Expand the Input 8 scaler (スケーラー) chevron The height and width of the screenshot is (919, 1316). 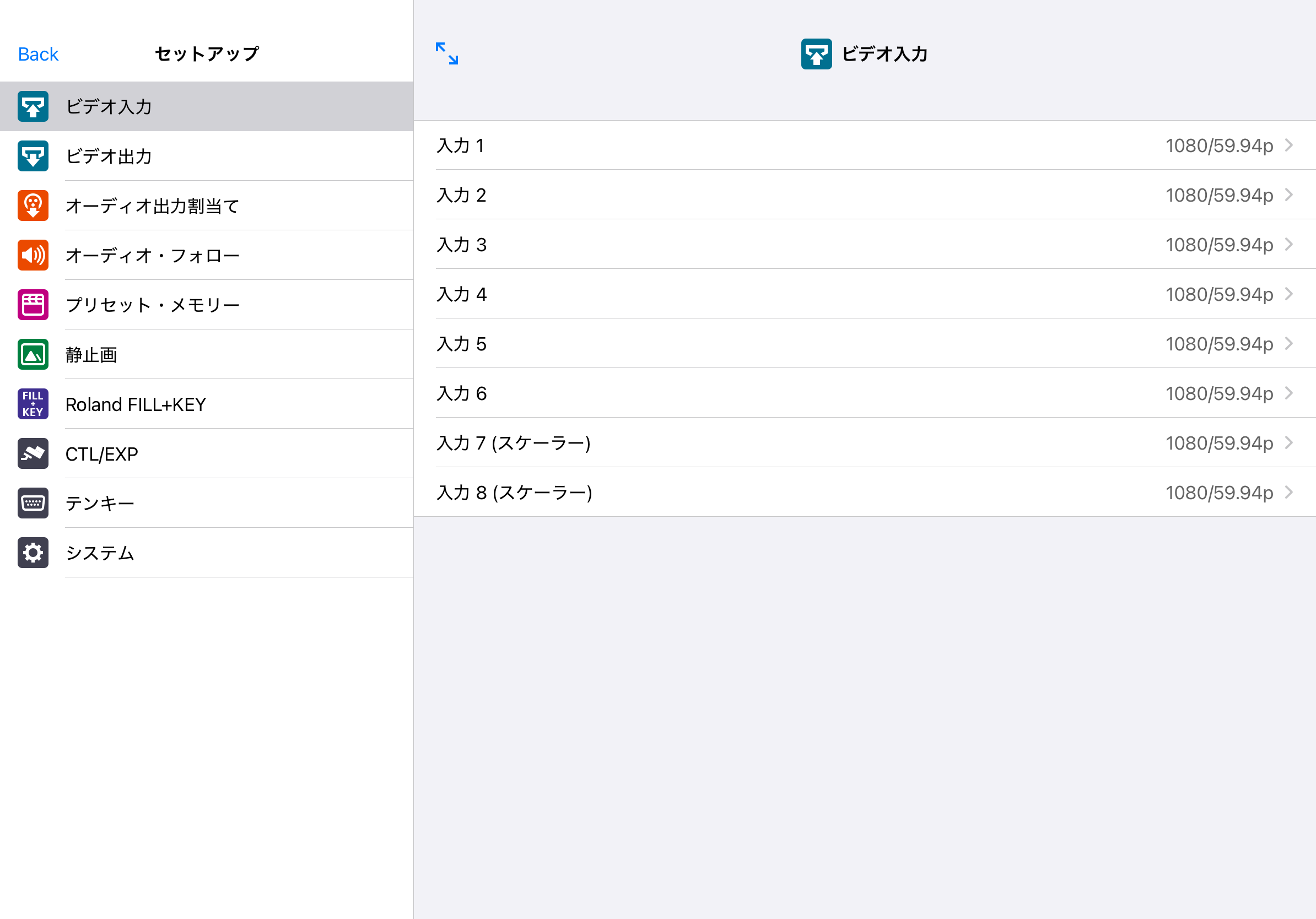point(1289,492)
